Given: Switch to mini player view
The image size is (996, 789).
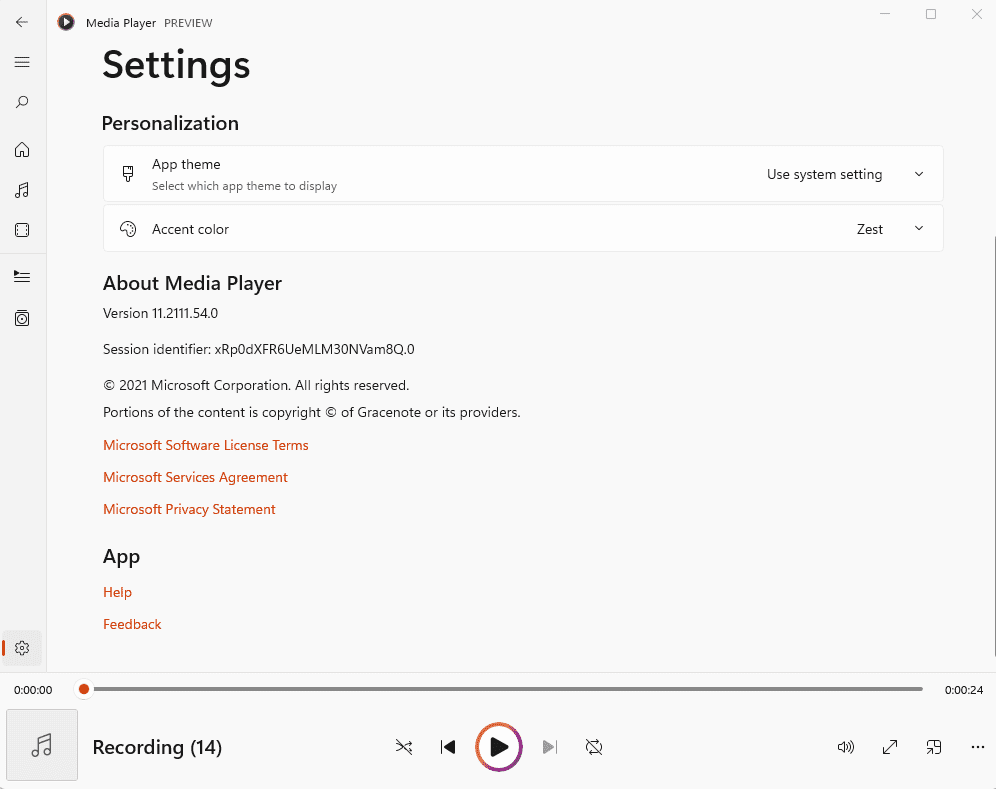Looking at the screenshot, I should (934, 747).
